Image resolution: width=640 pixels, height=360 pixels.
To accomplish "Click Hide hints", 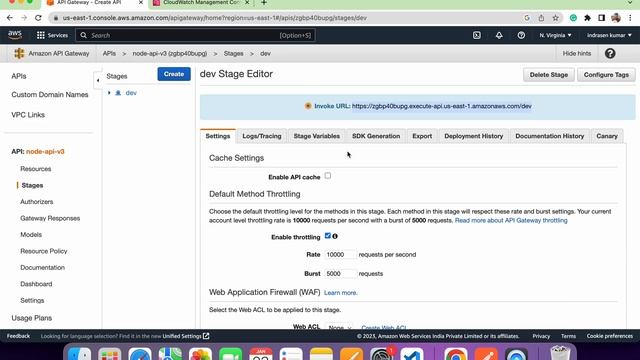I will pos(576,53).
